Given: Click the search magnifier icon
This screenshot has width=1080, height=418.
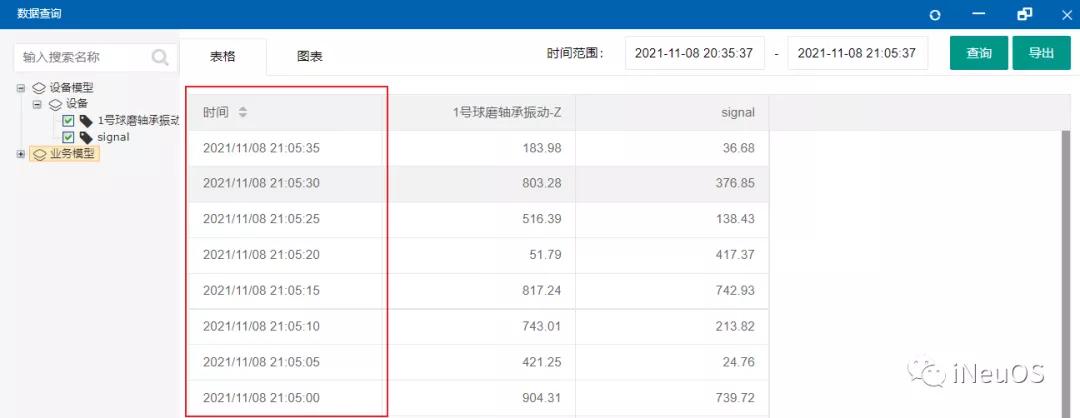Looking at the screenshot, I should (x=160, y=57).
